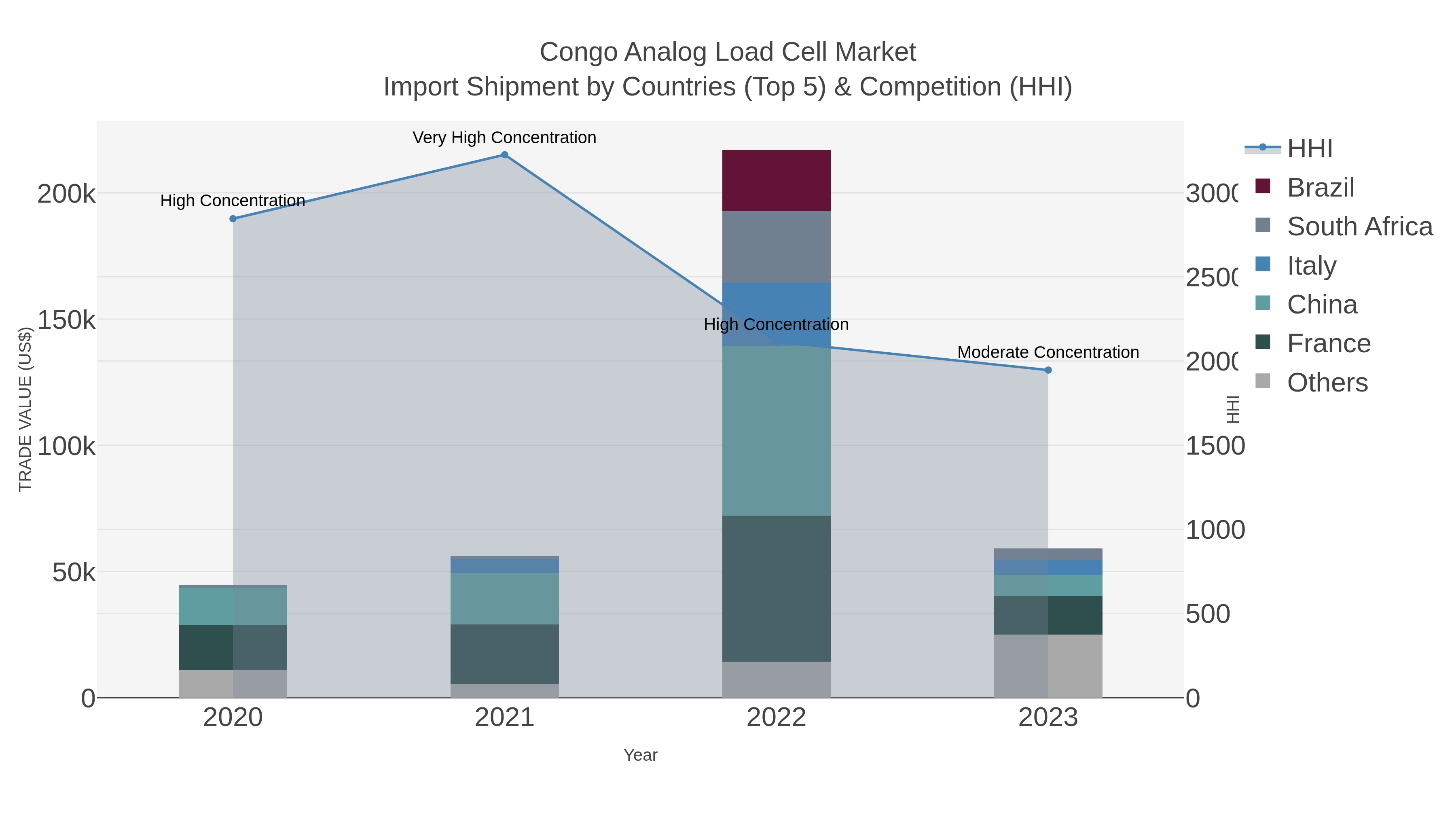Select the Brazil segment of 2022 bar

click(x=777, y=181)
